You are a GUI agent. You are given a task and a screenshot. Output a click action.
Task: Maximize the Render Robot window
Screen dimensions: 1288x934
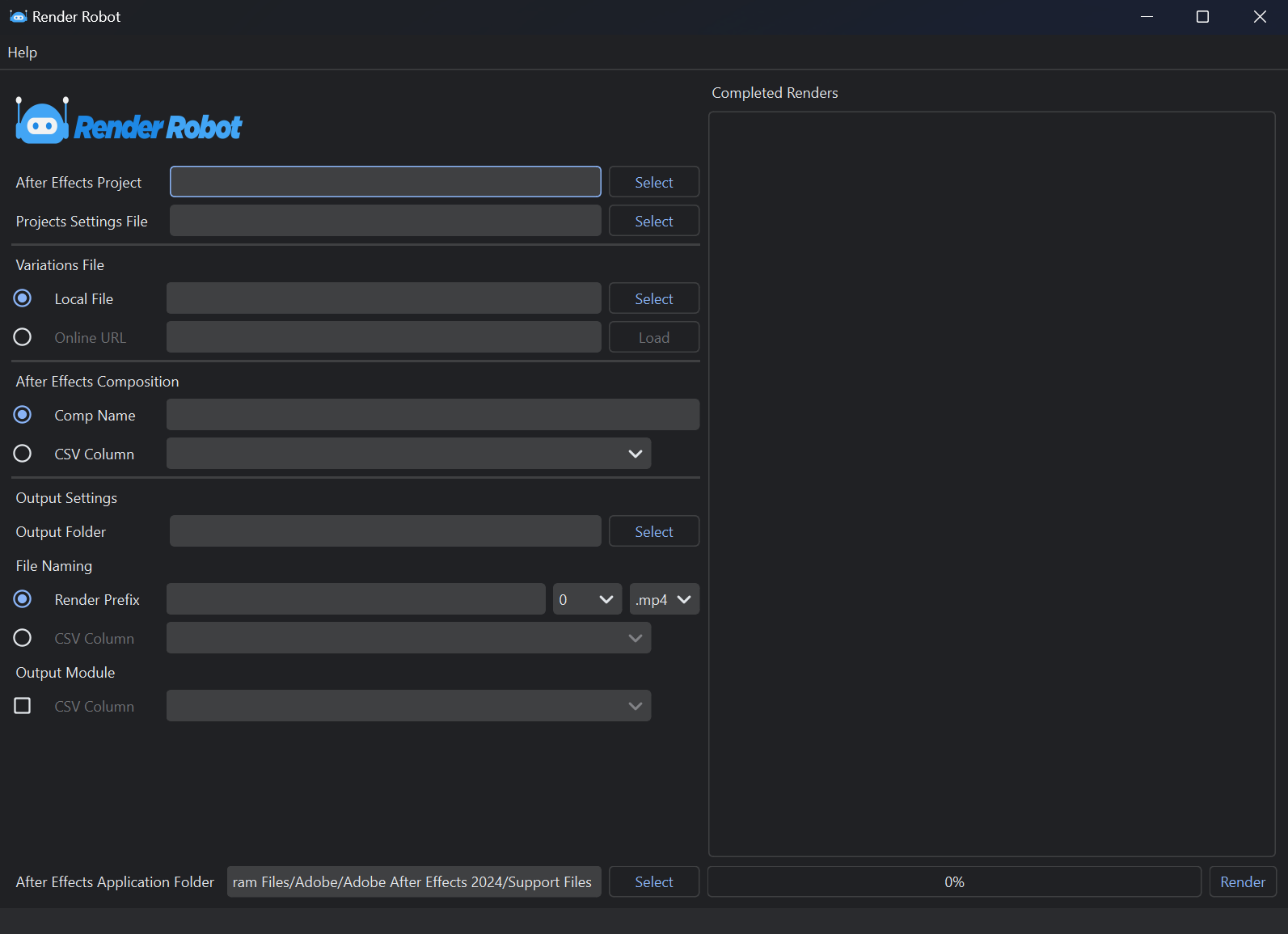click(x=1202, y=16)
